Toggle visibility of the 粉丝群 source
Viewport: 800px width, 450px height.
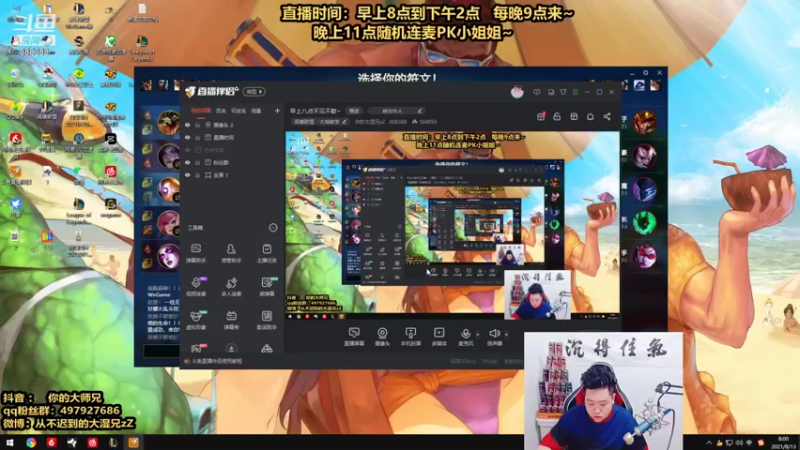click(x=188, y=162)
